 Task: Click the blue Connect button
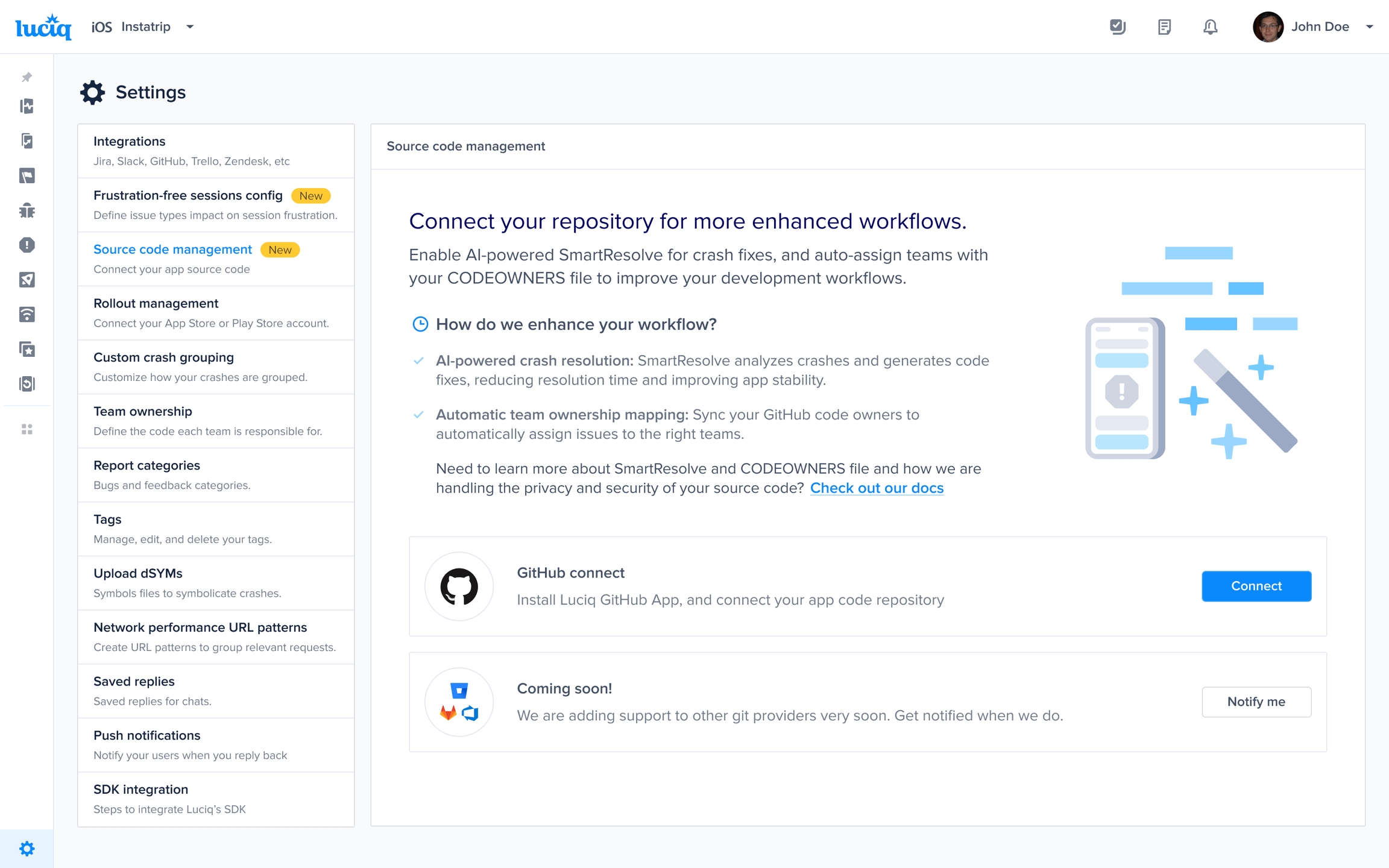1256,586
